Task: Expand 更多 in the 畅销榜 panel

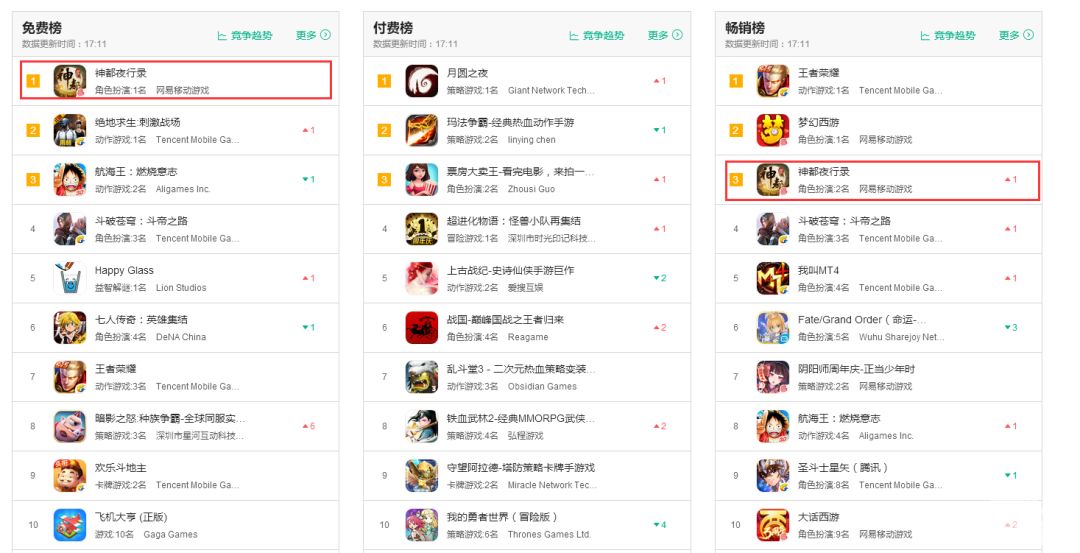Action: coord(1017,35)
